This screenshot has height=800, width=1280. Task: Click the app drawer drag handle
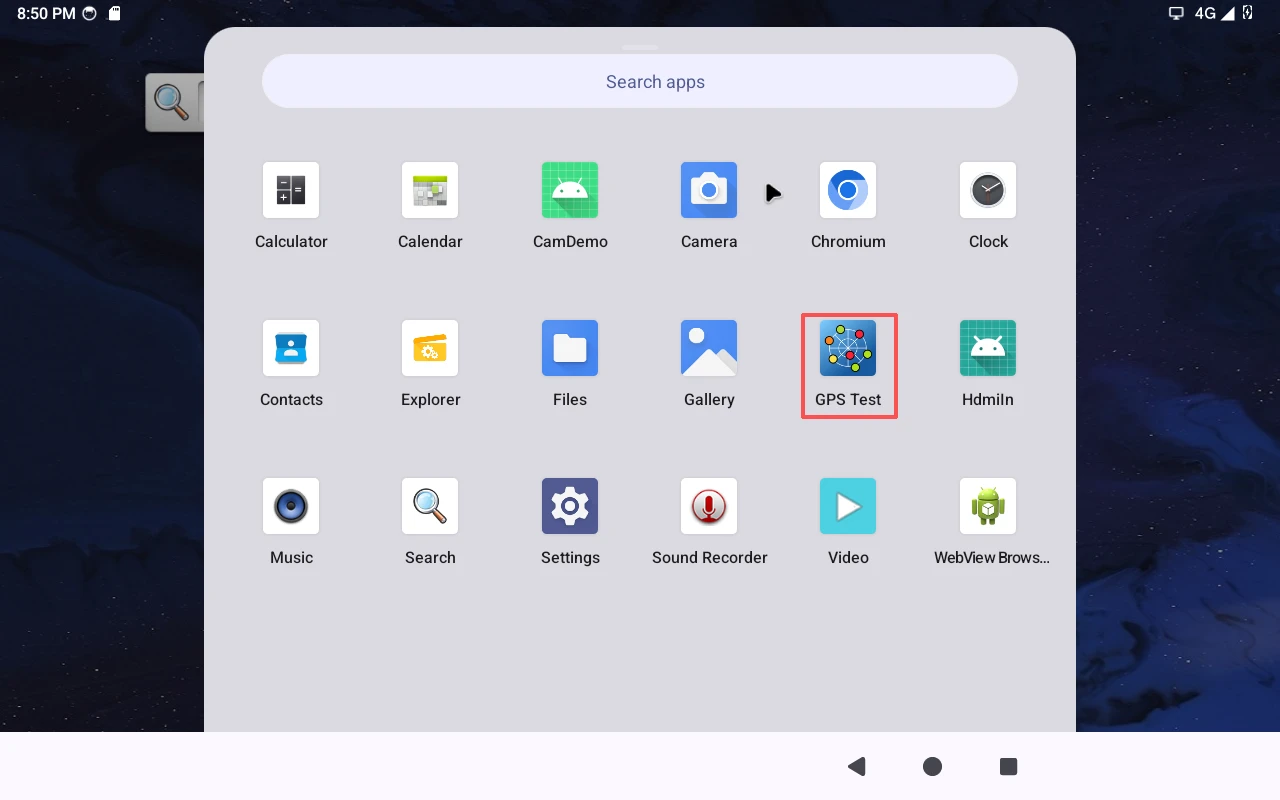pos(640,47)
